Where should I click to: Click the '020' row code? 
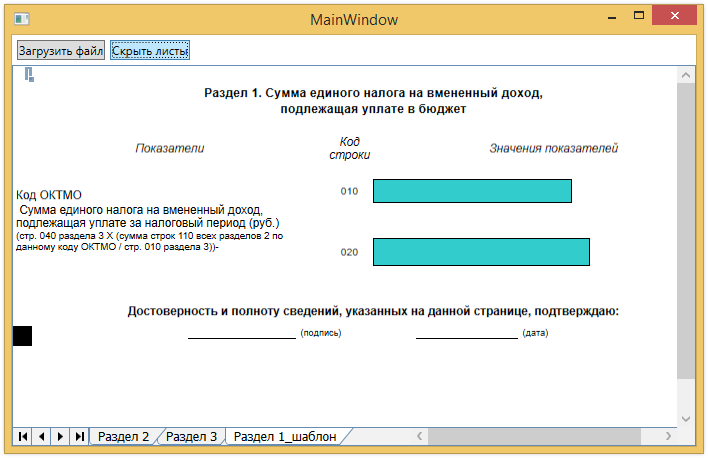(x=349, y=252)
